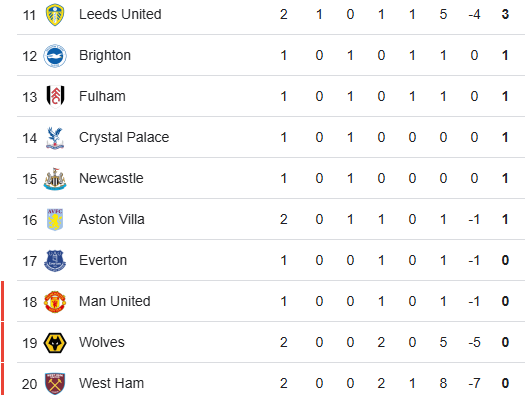Open the West Ham team page
The width and height of the screenshot is (525, 395).
[111, 384]
